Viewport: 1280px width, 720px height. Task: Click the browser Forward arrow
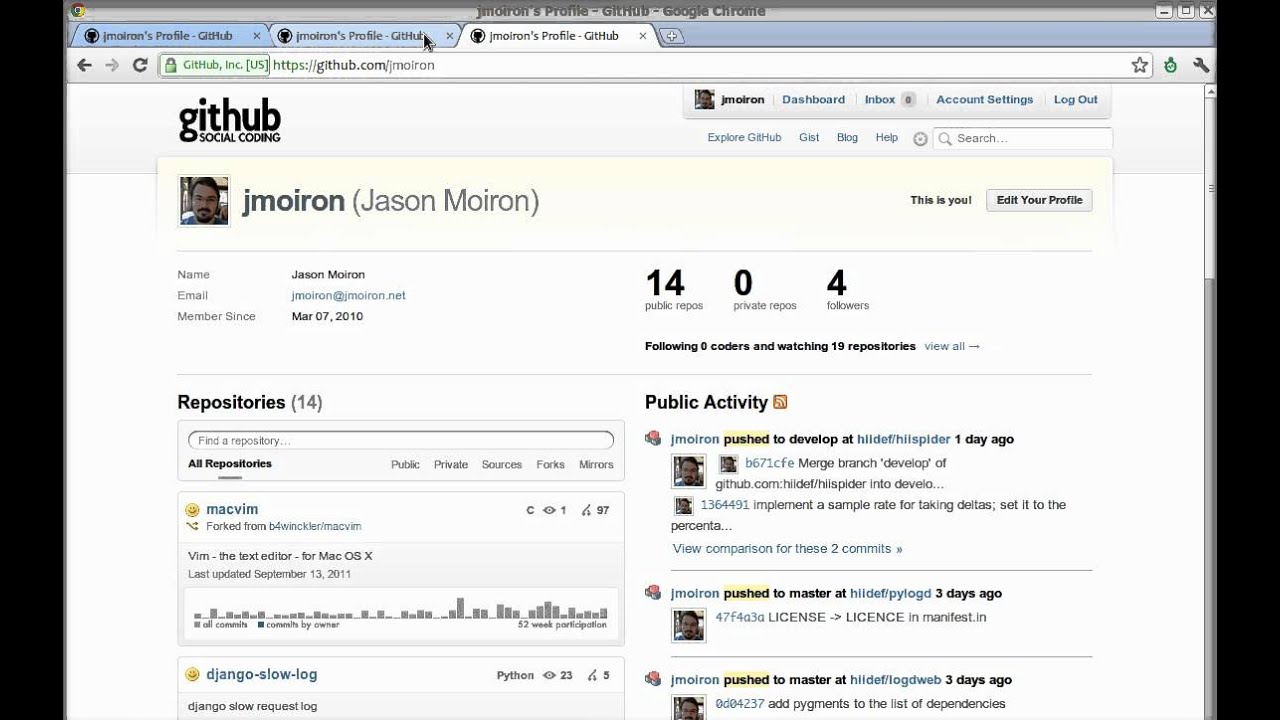click(112, 65)
